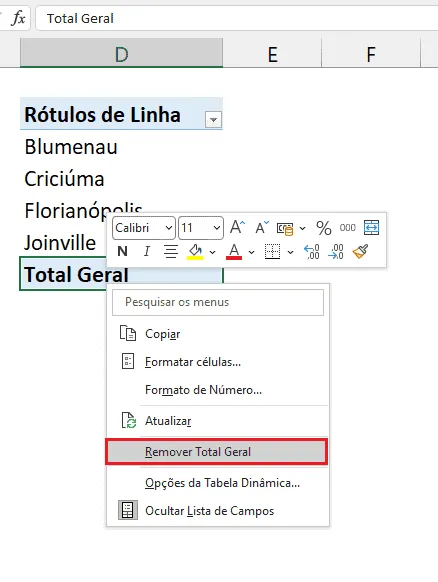Click the formula bar showing Total Geral
The width and height of the screenshot is (438, 582).
238,18
